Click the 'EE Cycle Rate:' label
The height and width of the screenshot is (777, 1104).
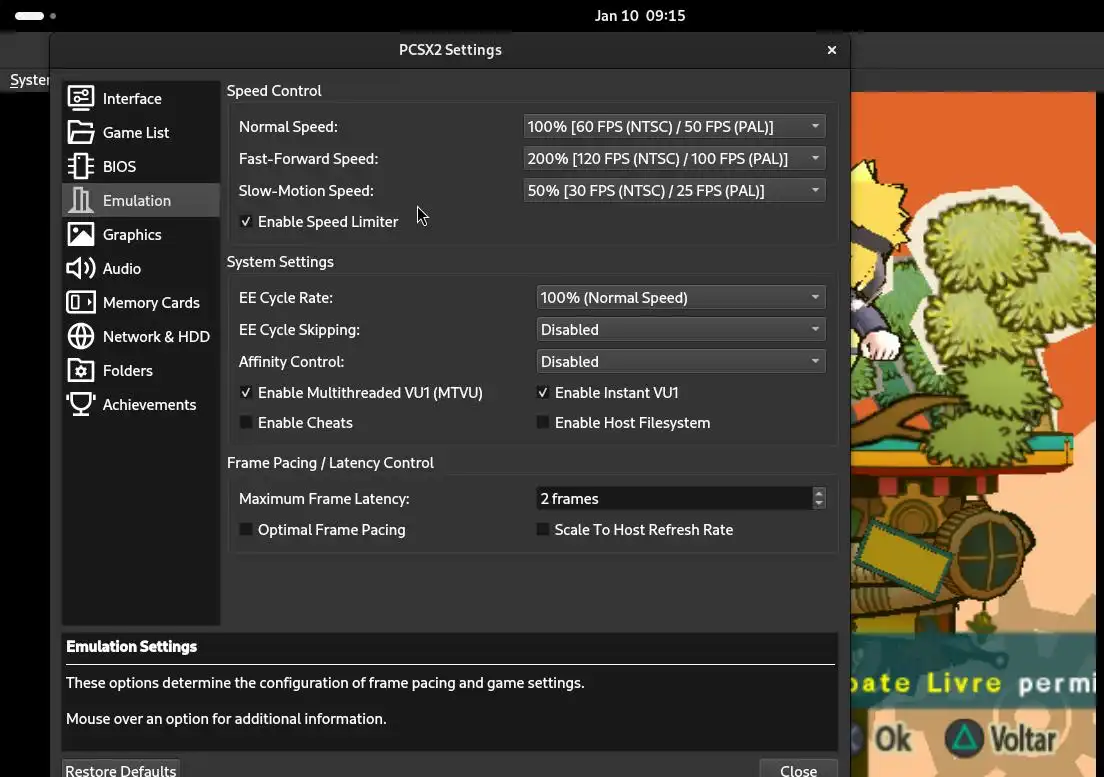[x=286, y=298]
